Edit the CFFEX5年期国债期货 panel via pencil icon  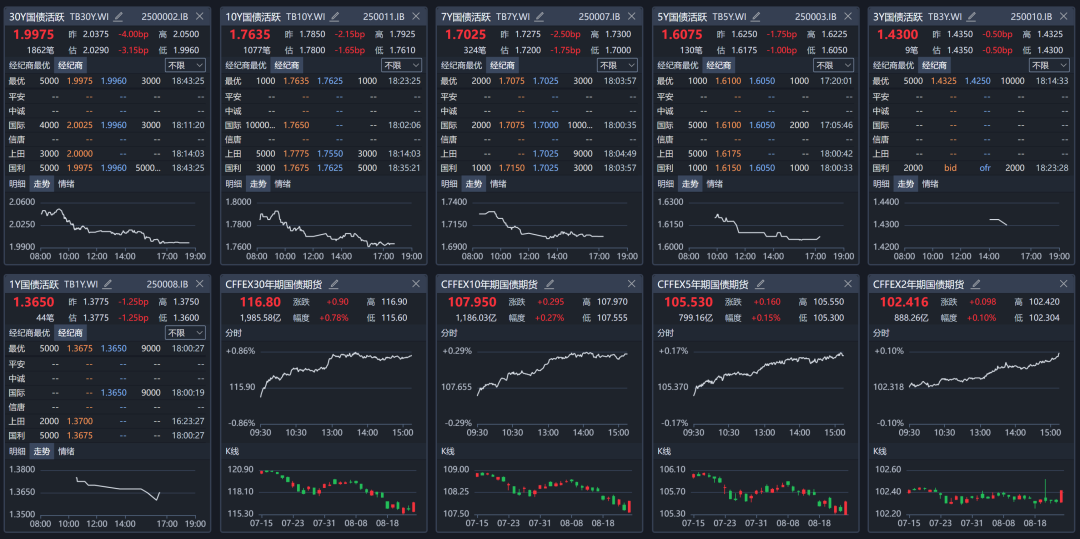[760, 284]
